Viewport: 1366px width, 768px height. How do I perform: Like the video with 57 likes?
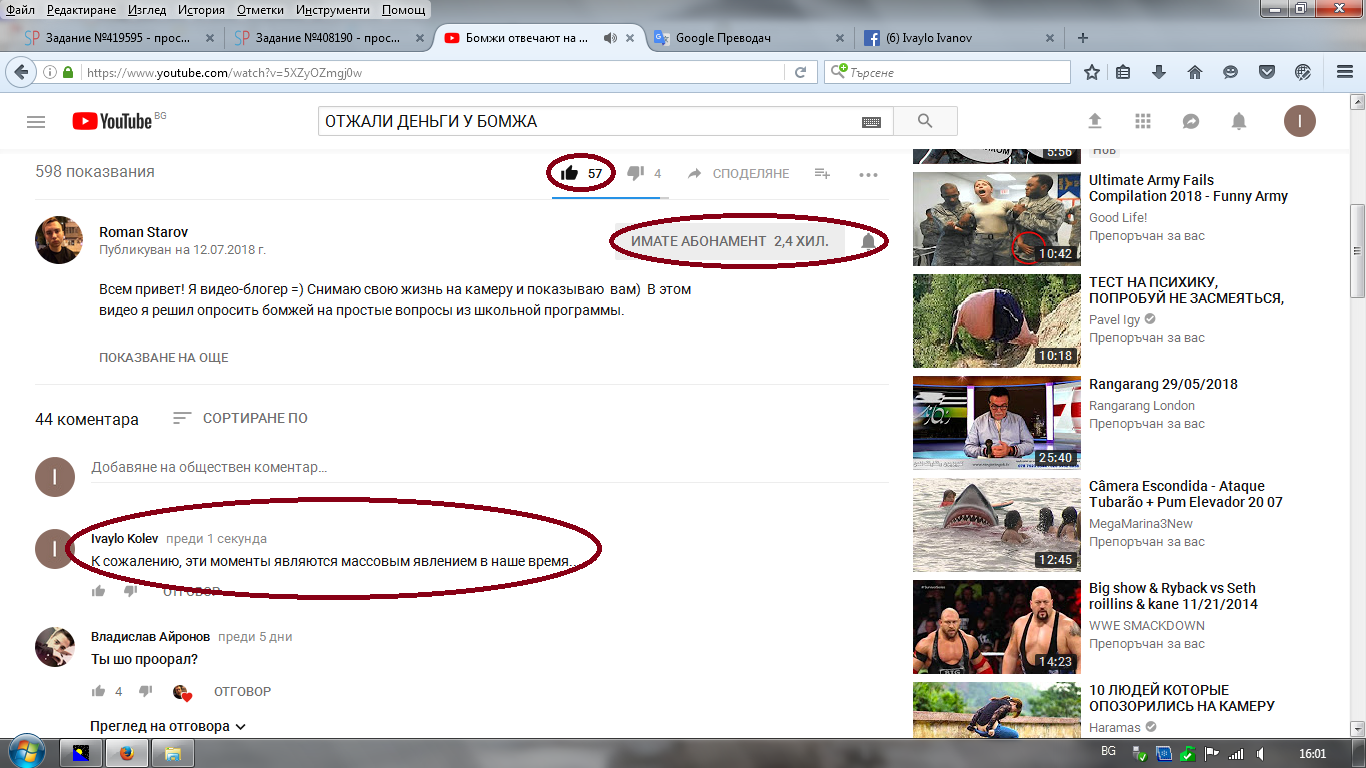(570, 173)
